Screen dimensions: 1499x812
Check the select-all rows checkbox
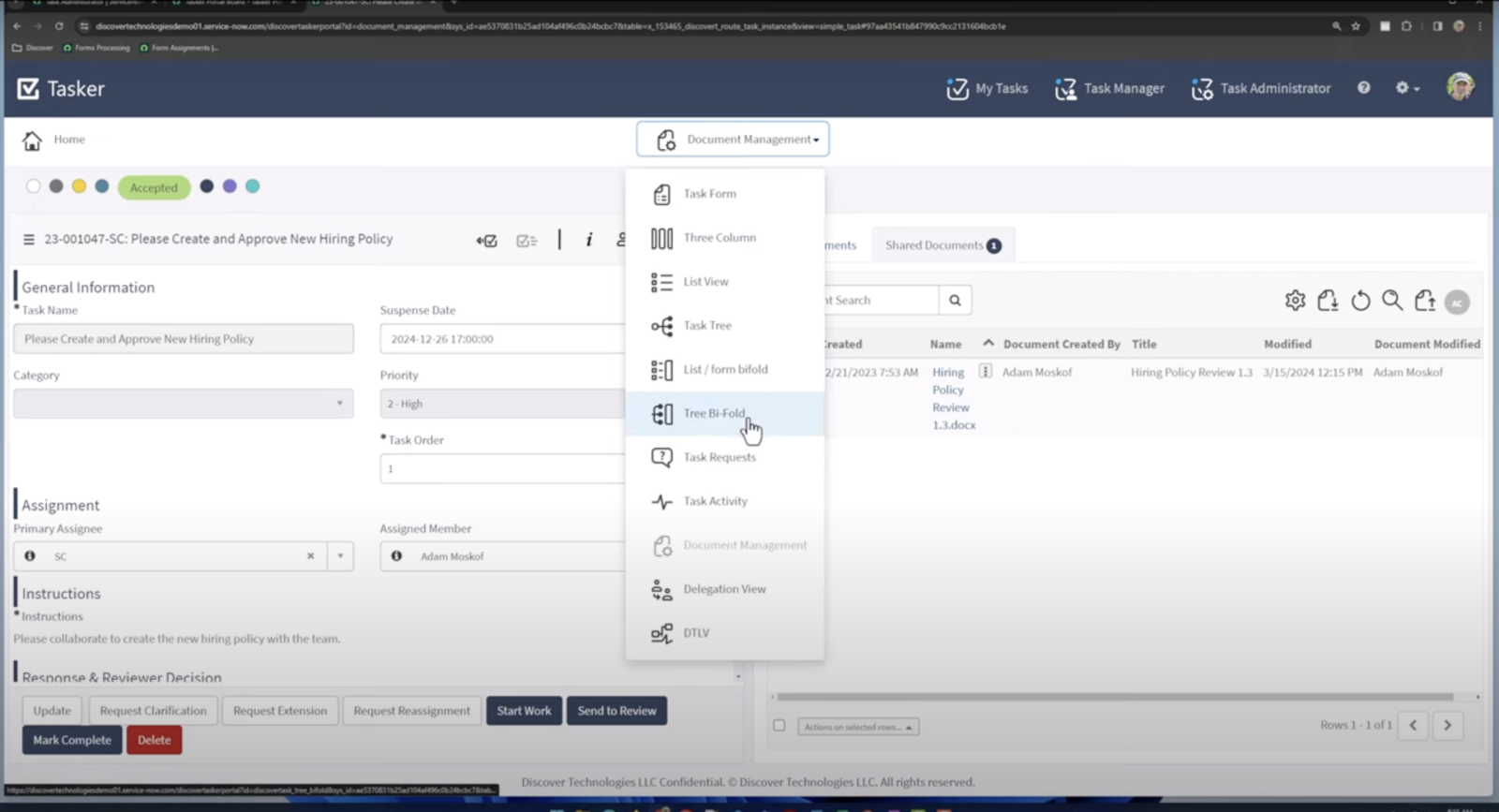[x=779, y=726]
